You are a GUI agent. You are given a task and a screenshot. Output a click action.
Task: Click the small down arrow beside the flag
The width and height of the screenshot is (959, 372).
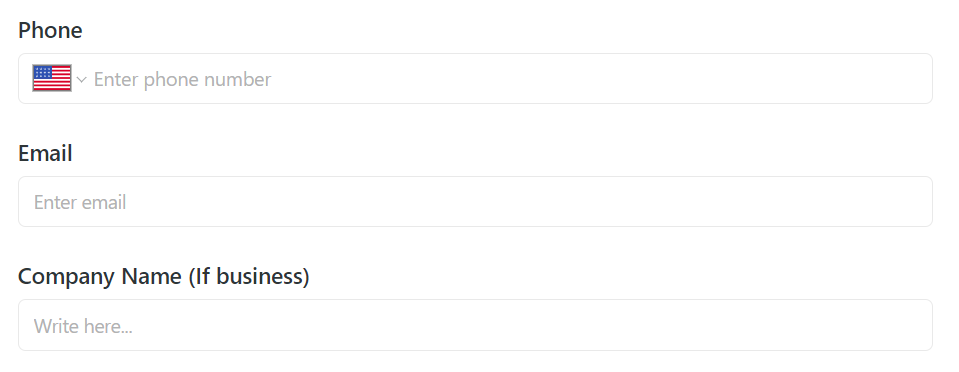click(81, 80)
